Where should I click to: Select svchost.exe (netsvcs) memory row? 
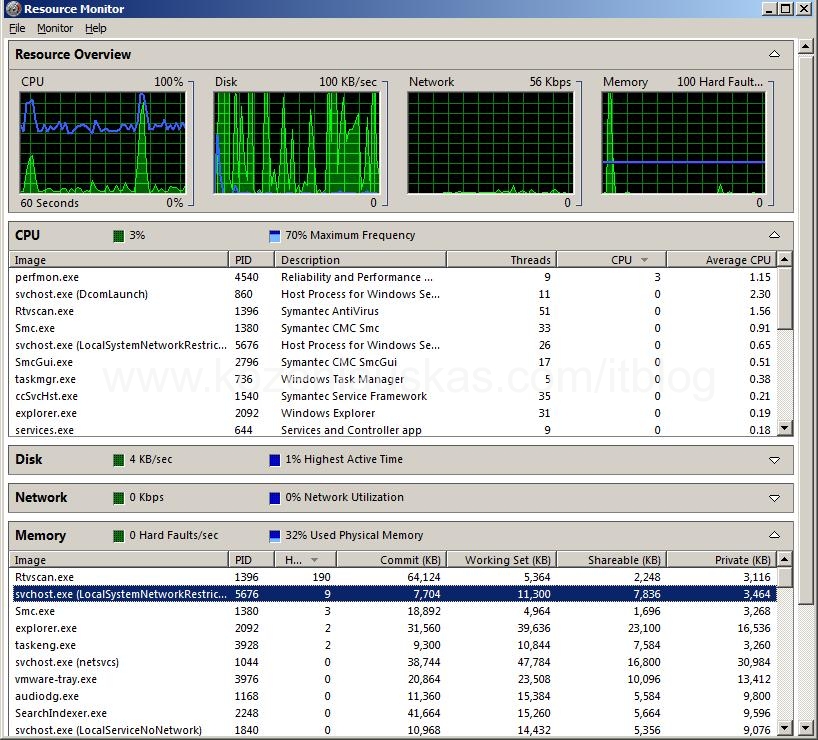pyautogui.click(x=393, y=662)
